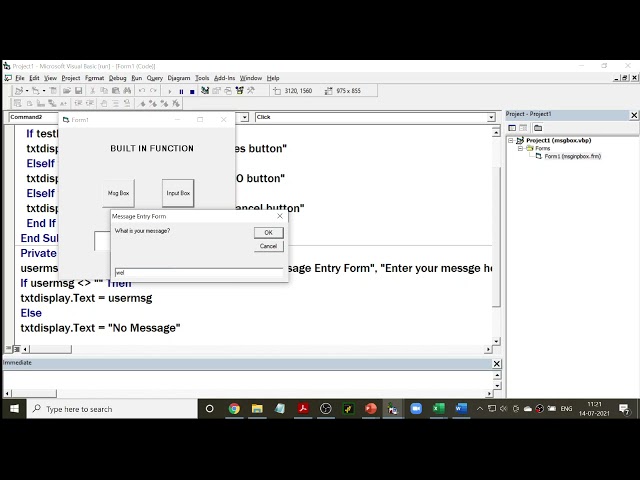Click the Open Project toolbar icon
The image size is (640, 480).
(x=67, y=91)
